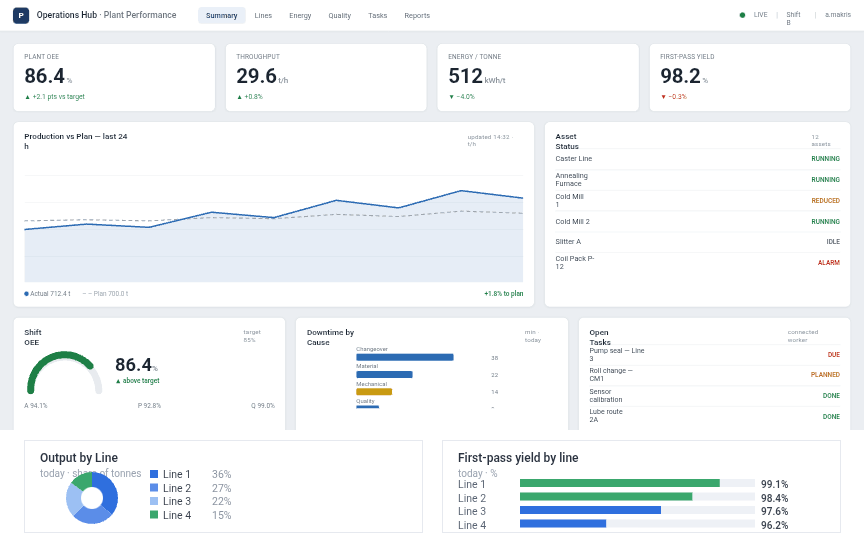Select the Caster Line asset row
The image size is (864, 540).
click(x=698, y=159)
